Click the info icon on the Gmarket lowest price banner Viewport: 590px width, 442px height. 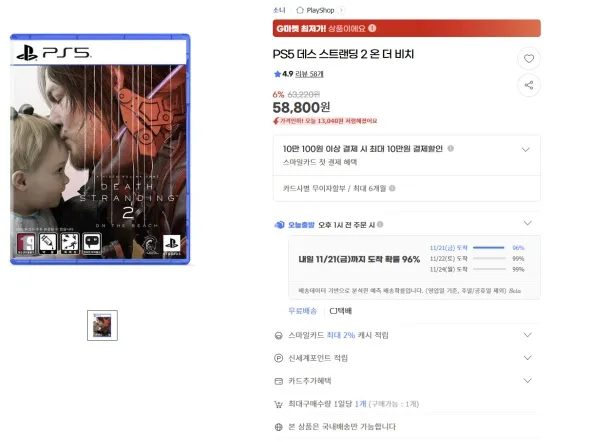point(372,28)
